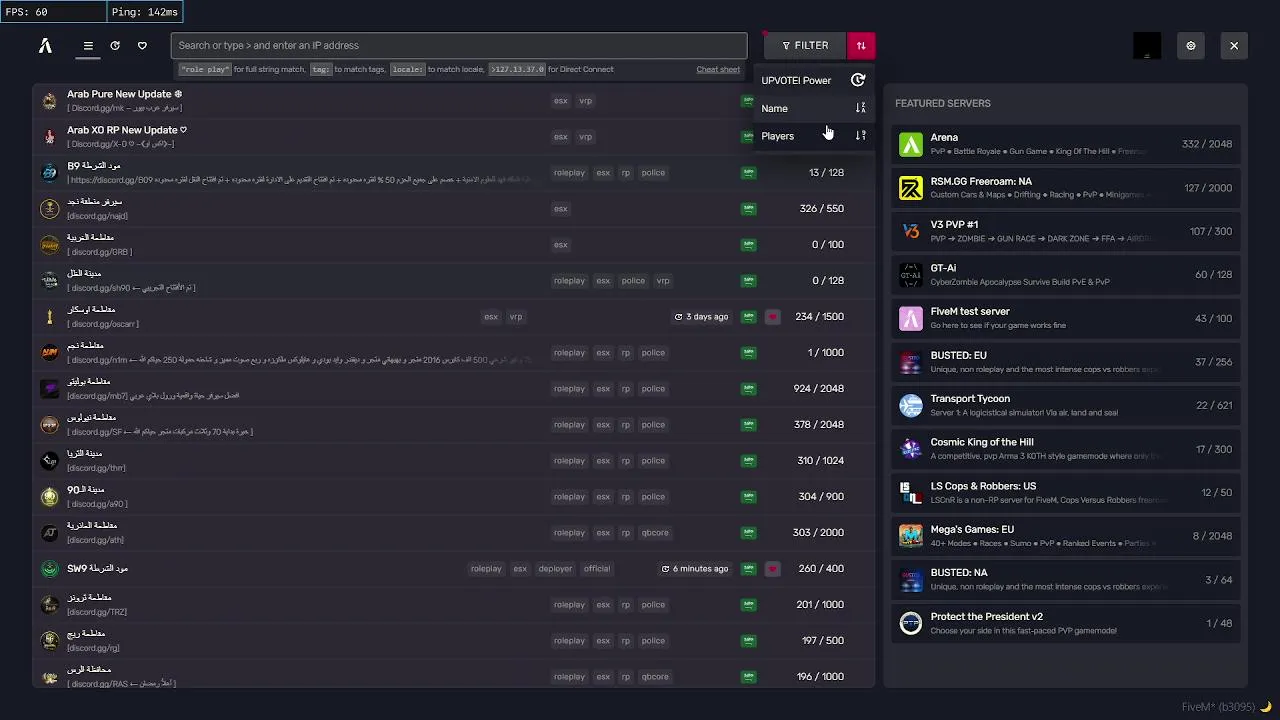Sort servers by UPVOTE! Power
This screenshot has width=1280, height=720.
(x=813, y=80)
